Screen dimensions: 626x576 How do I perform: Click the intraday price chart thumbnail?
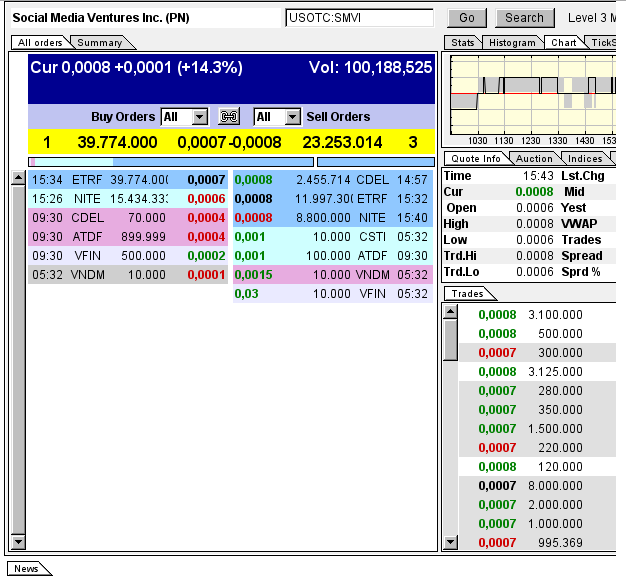point(533,95)
